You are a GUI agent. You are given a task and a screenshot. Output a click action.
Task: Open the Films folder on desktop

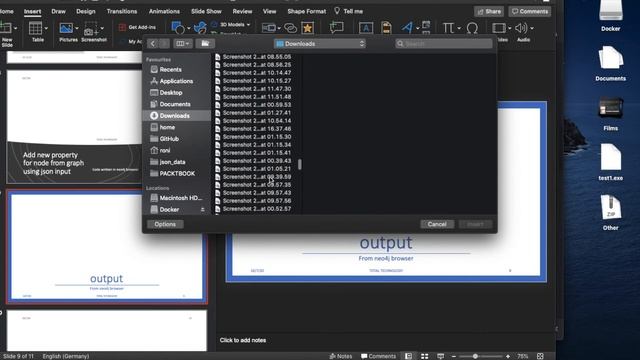click(611, 114)
